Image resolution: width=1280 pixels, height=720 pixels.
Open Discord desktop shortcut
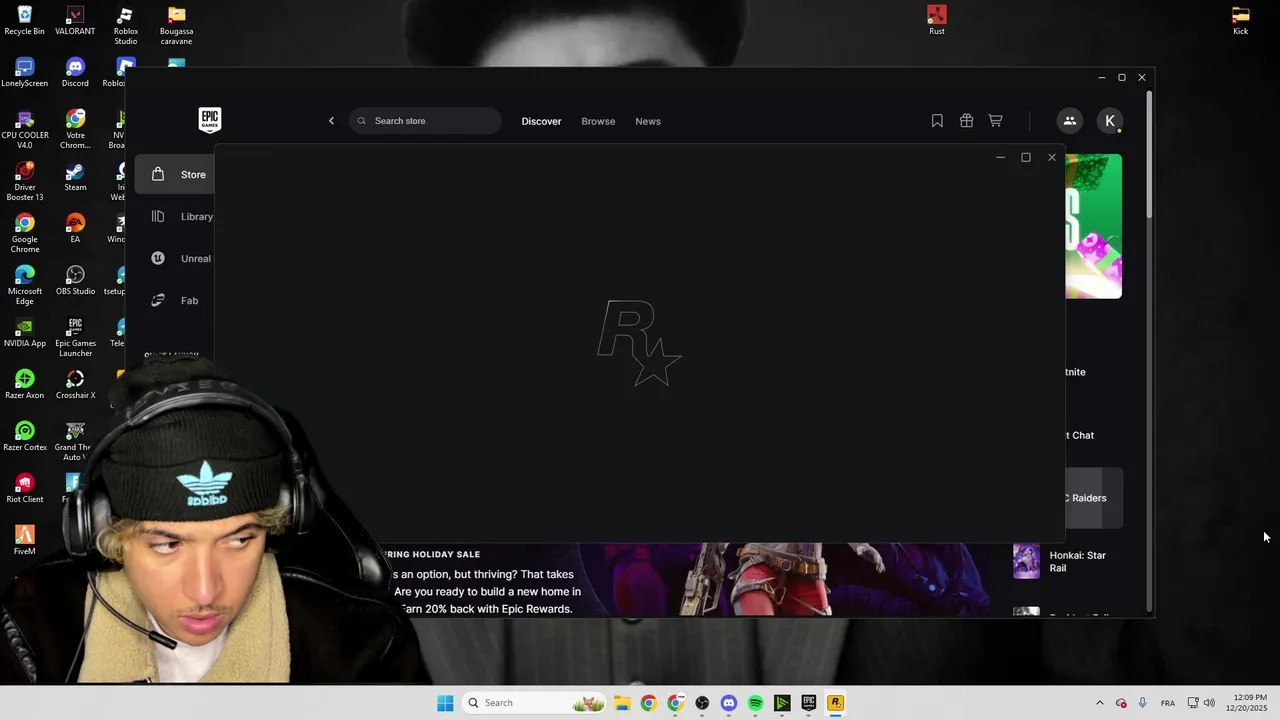75,73
